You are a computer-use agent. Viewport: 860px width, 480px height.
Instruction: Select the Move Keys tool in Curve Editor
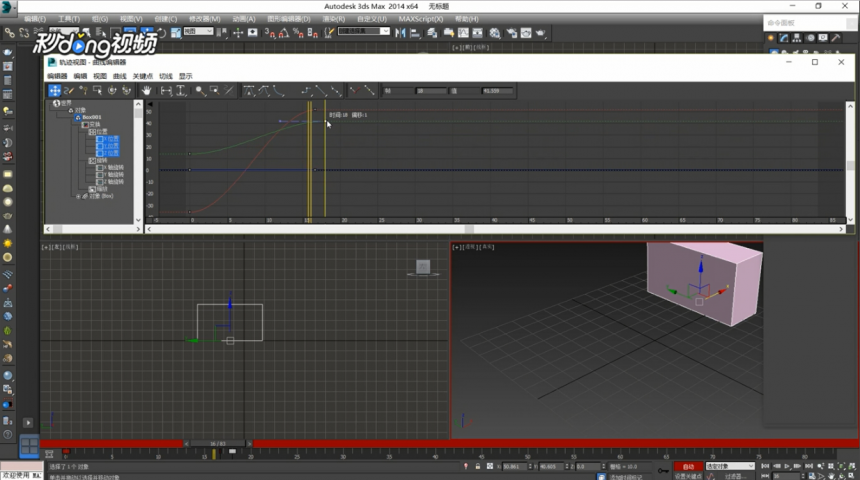(54, 91)
